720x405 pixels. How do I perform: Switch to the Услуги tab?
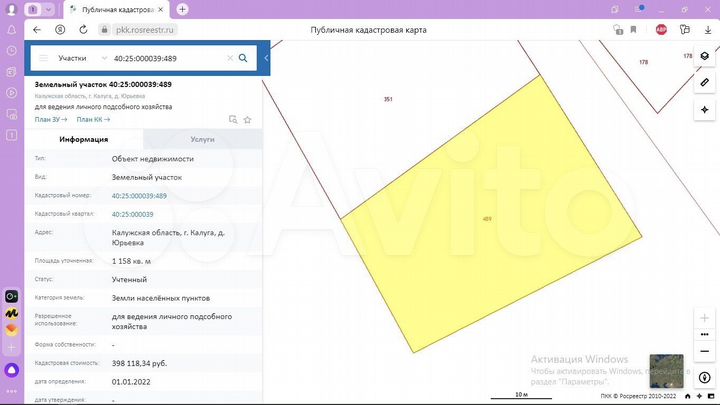pyautogui.click(x=202, y=139)
